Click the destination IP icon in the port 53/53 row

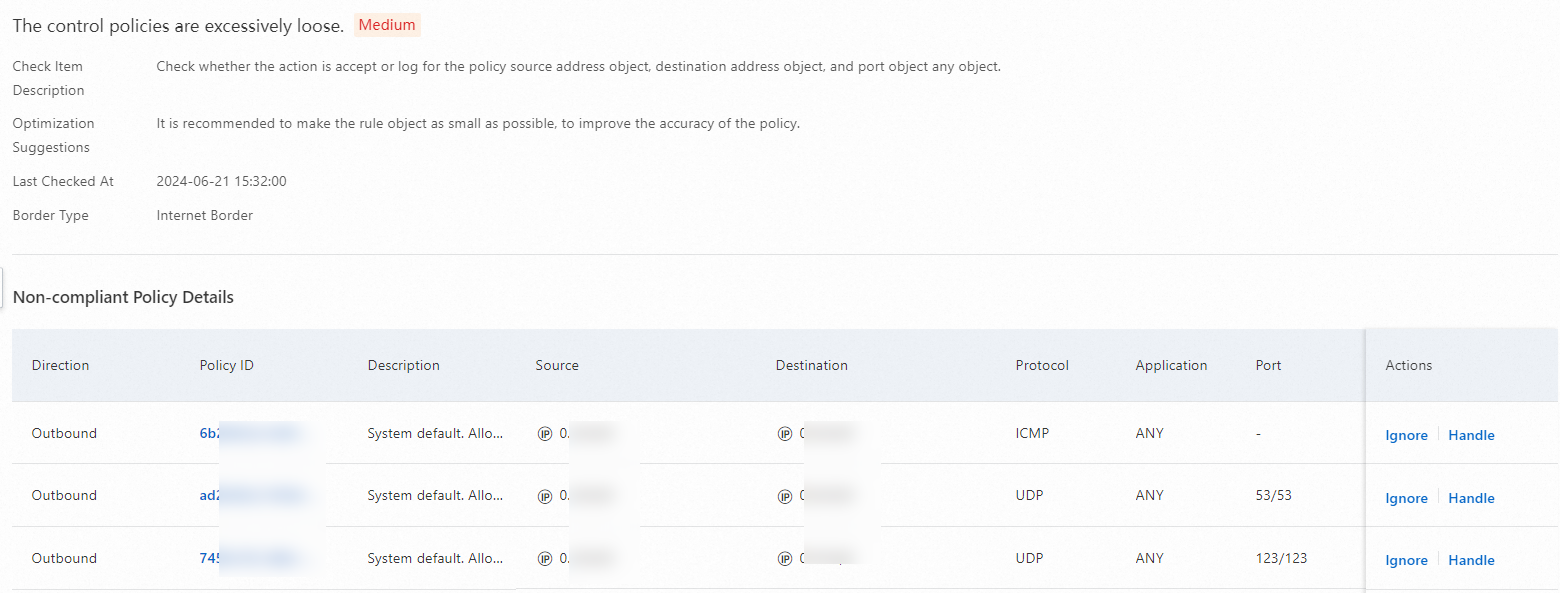click(x=785, y=496)
